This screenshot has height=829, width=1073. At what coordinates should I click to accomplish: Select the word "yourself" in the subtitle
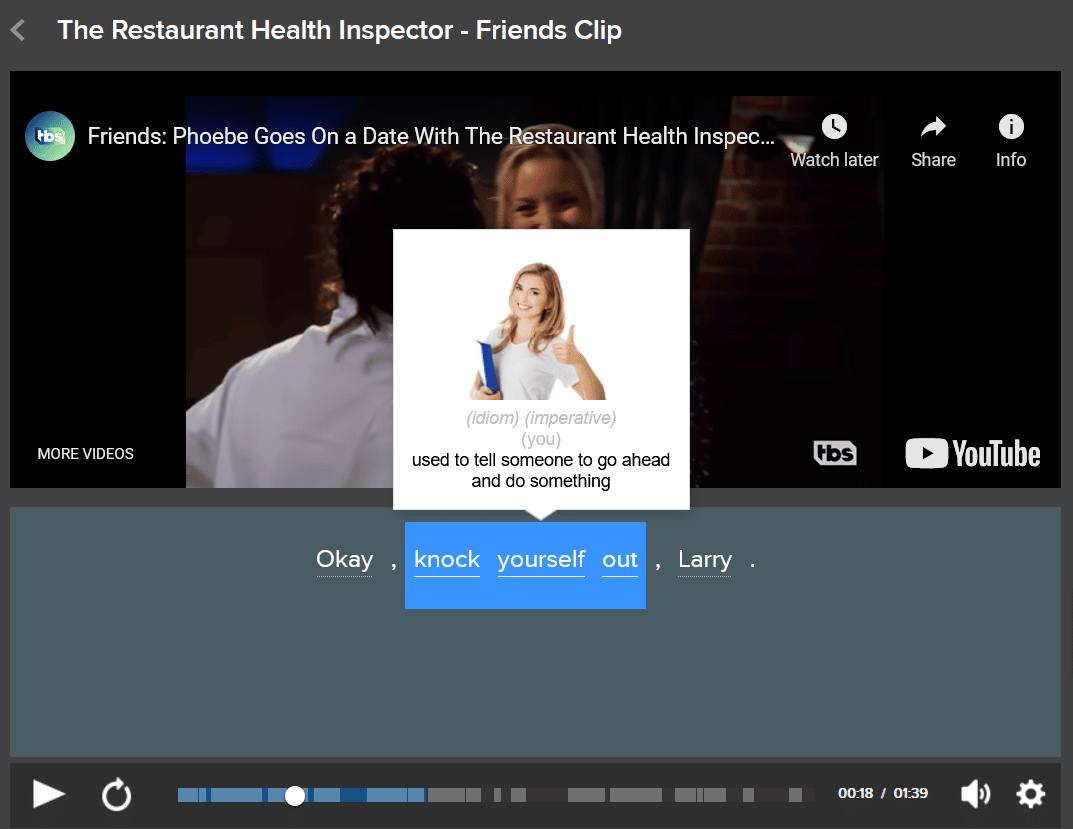click(541, 560)
